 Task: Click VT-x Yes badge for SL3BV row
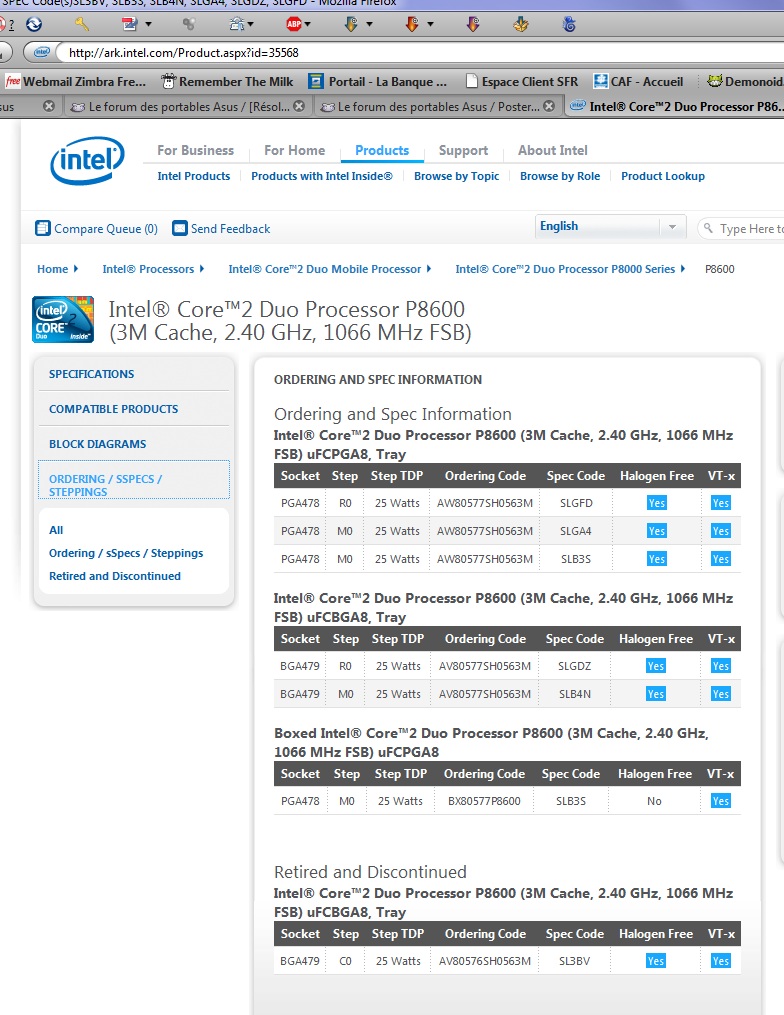coord(720,961)
